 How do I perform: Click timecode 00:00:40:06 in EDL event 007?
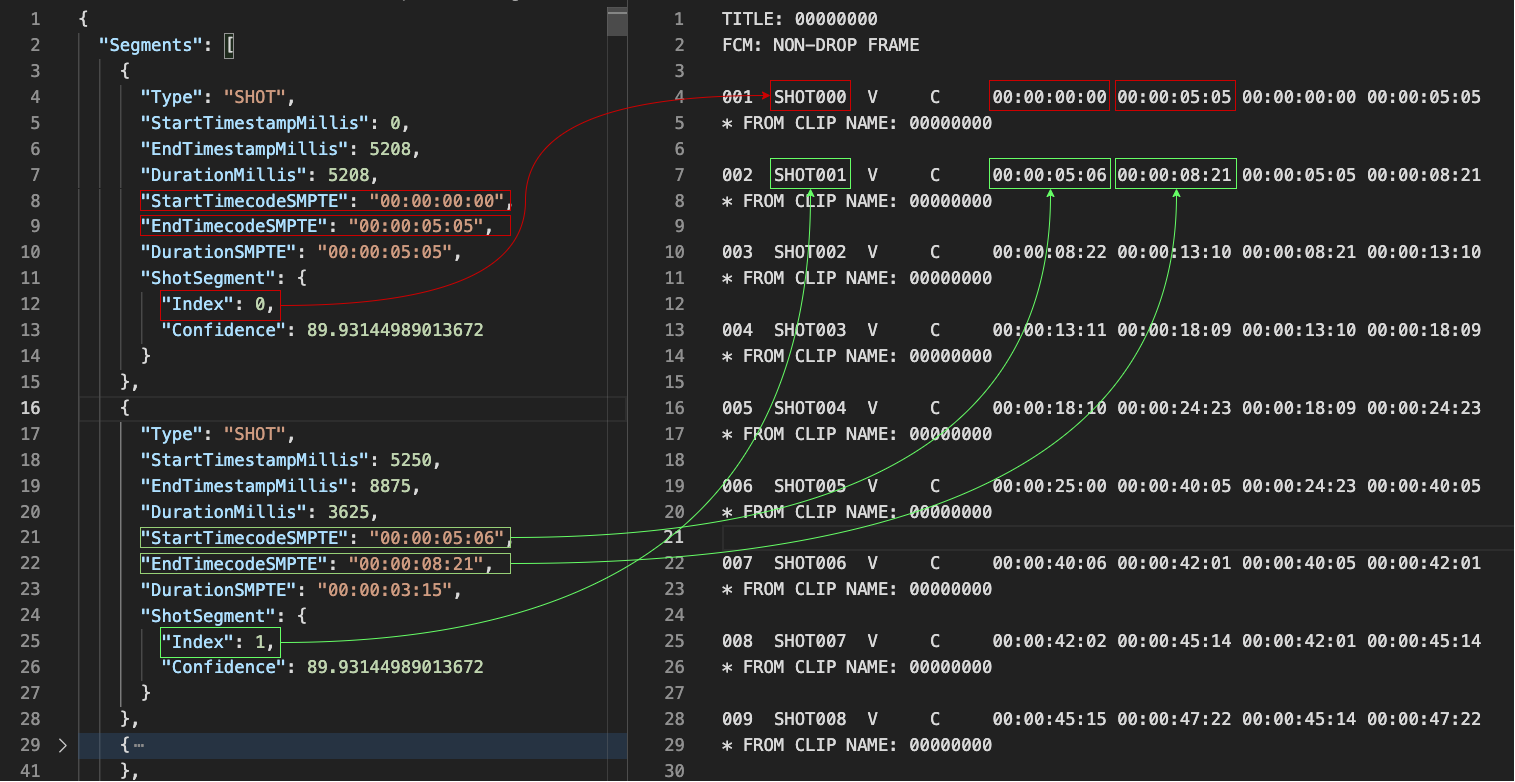(1050, 564)
